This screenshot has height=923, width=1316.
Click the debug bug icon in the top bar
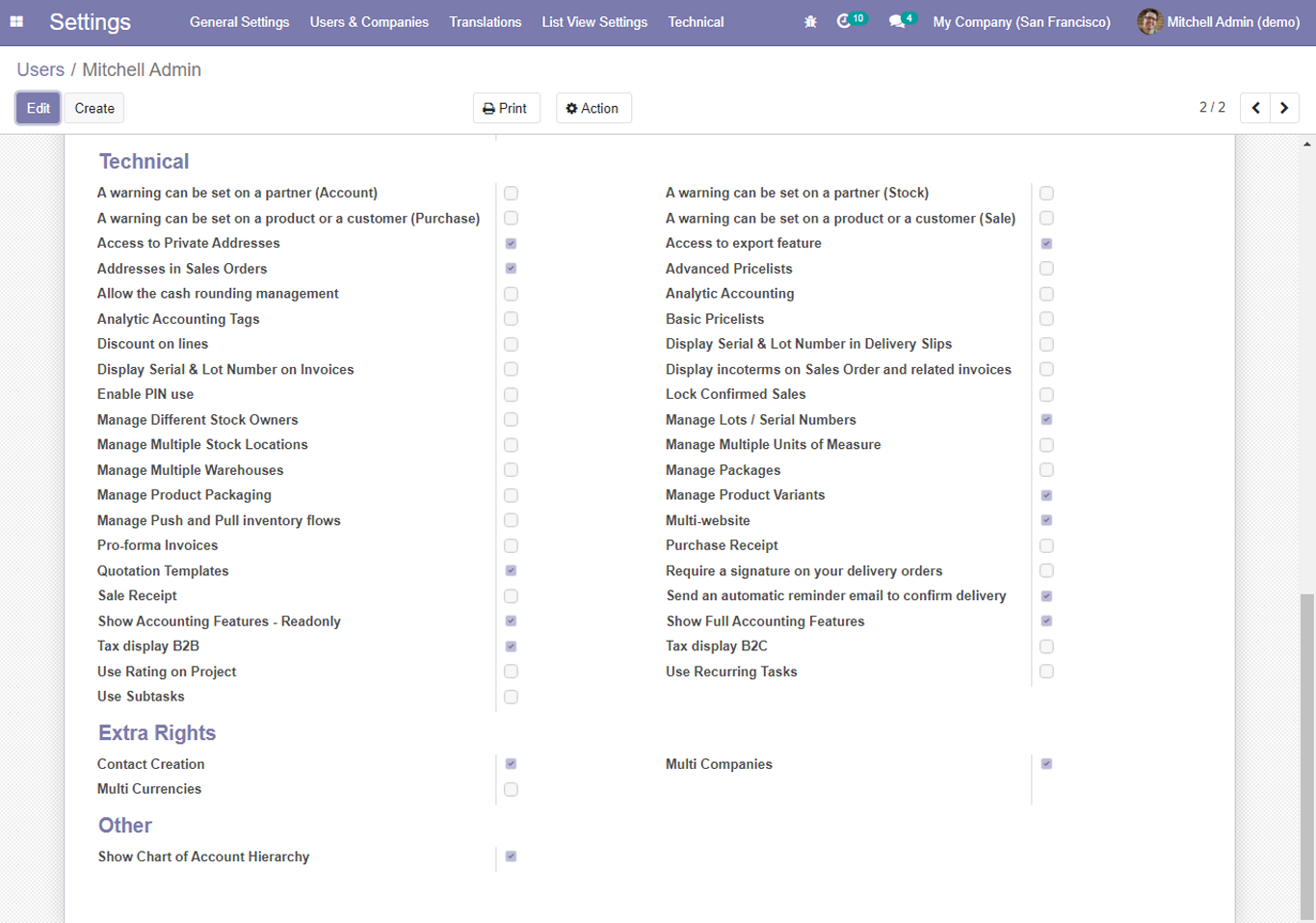coord(810,21)
